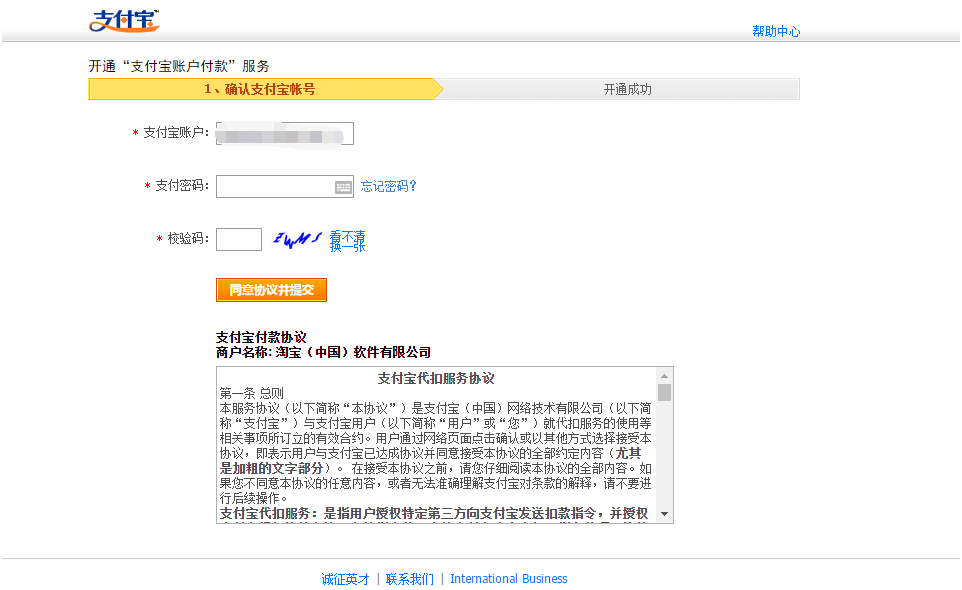The image size is (962, 590).
Task: Click the 第一条 总则 line
Action: pos(252,393)
